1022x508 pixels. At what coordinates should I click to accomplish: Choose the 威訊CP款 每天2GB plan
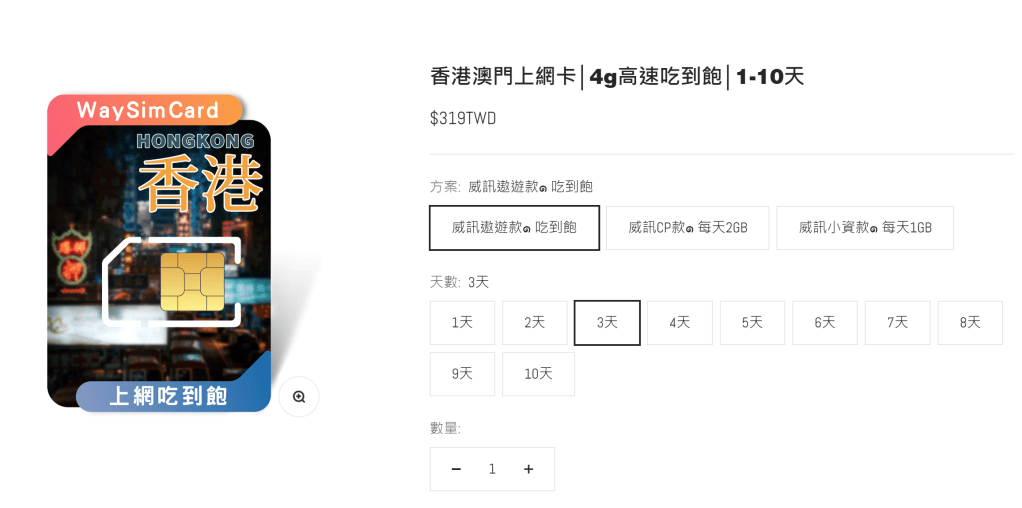[688, 228]
